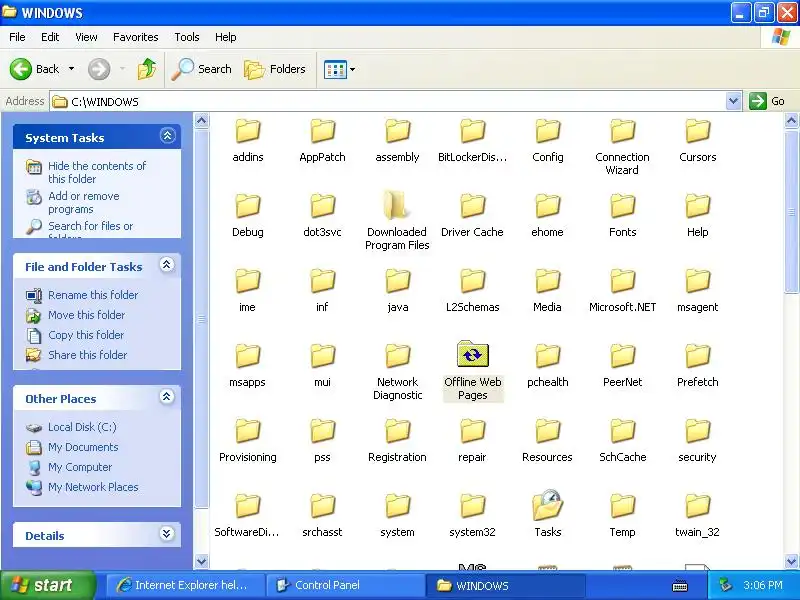
Task: Click Copy this folder link
Action: (x=86, y=335)
